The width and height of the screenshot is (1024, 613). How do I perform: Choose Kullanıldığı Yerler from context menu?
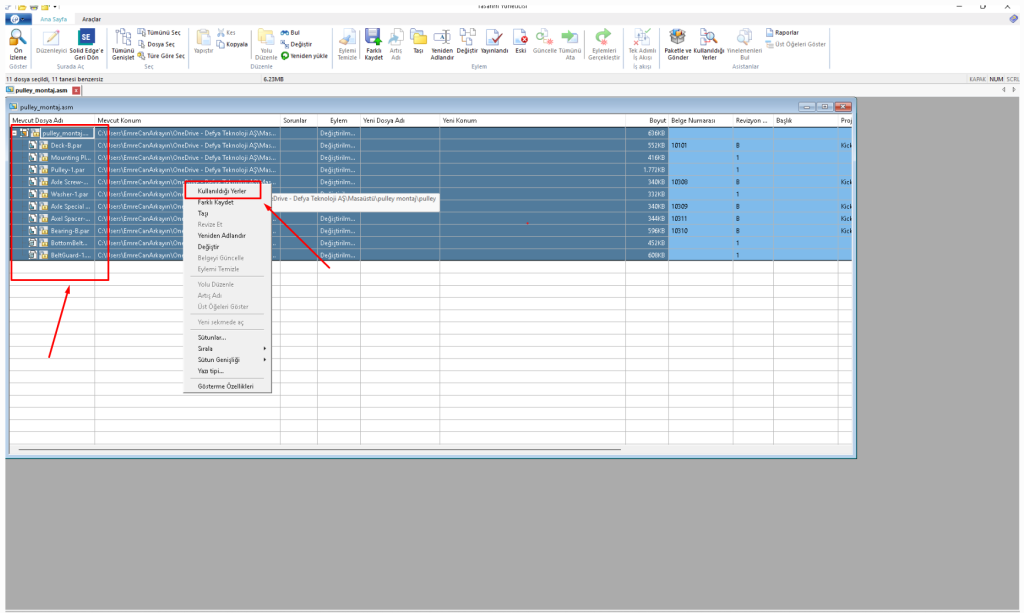pyautogui.click(x=222, y=191)
